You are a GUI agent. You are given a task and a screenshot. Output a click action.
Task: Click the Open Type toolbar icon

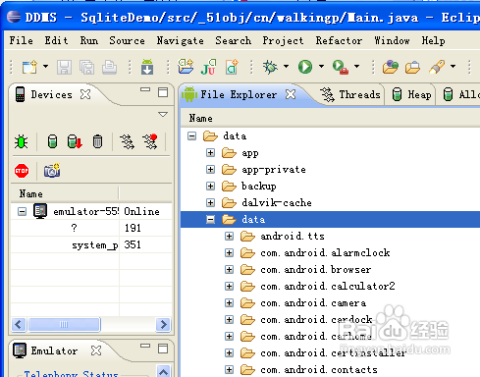click(390, 67)
